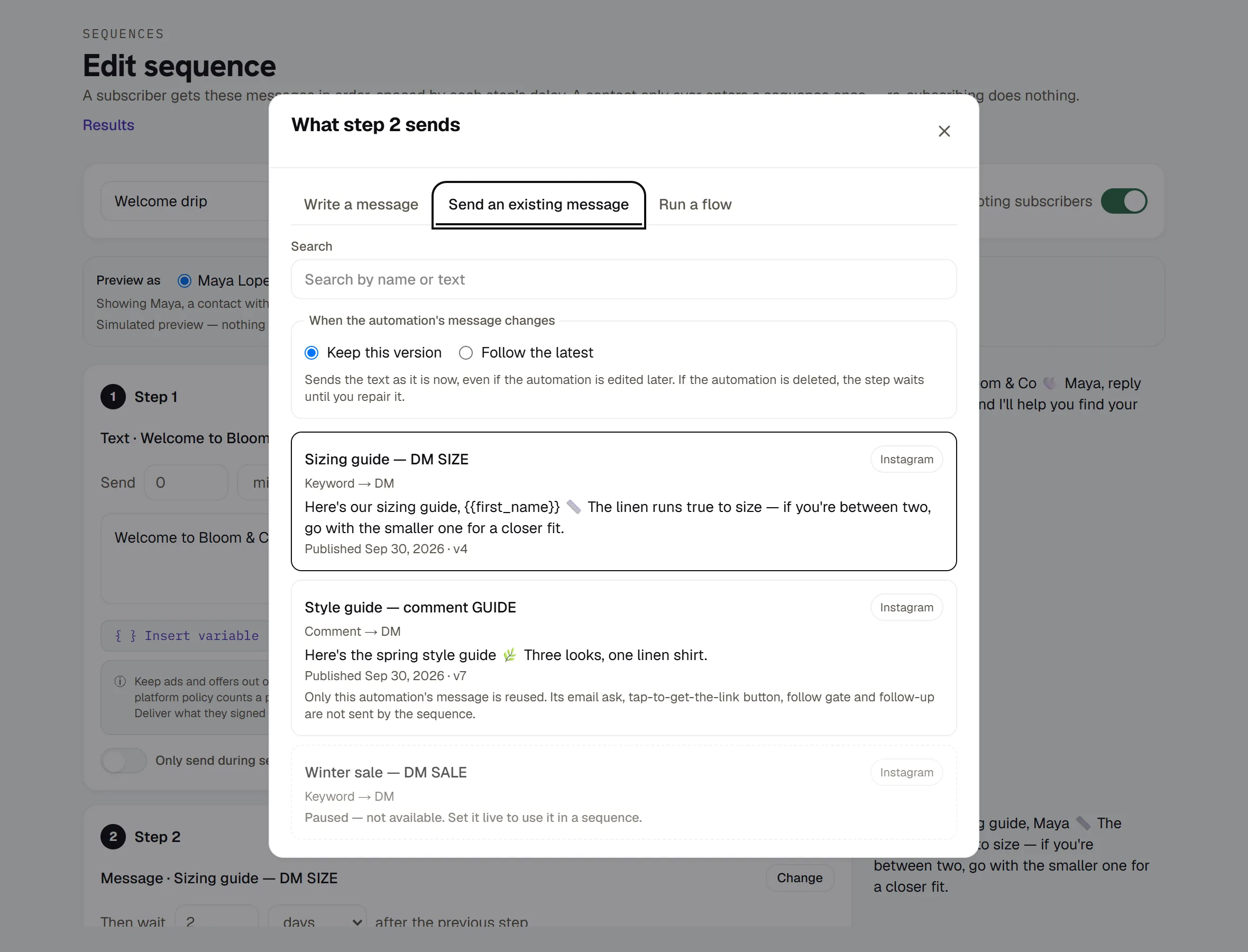Select the Send an existing message tab
Screen dimensions: 1248x952
pyautogui.click(x=538, y=204)
